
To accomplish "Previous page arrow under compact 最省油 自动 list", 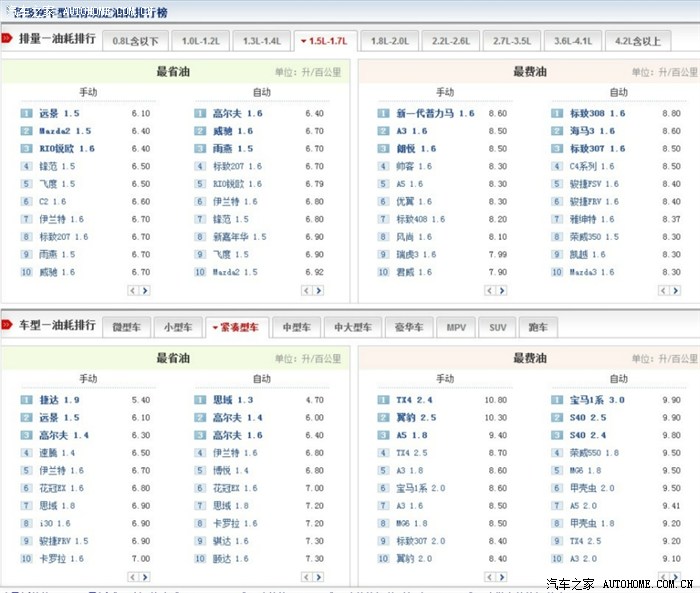I will point(306,577).
